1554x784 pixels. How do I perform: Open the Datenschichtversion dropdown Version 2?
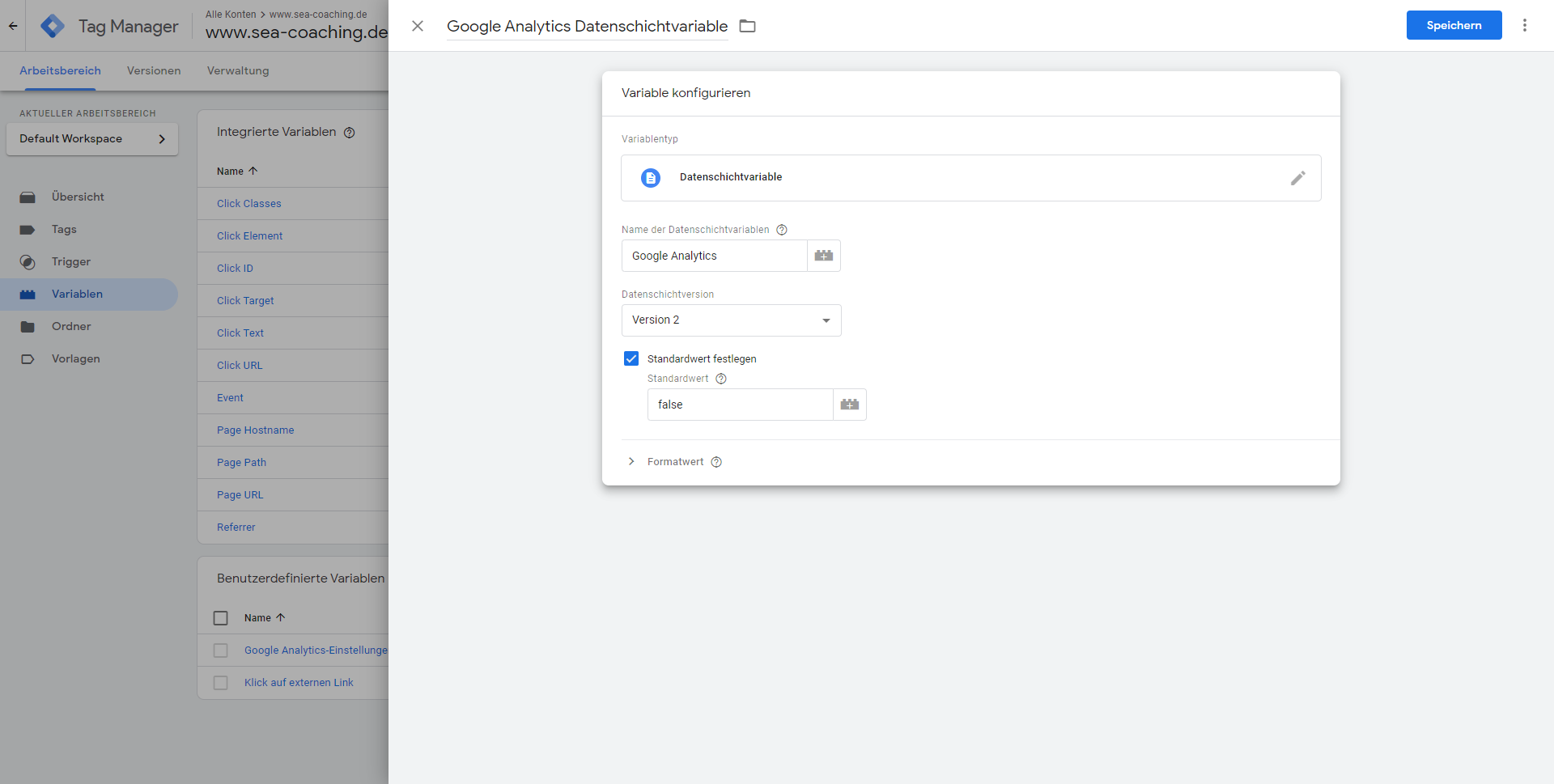tap(731, 320)
